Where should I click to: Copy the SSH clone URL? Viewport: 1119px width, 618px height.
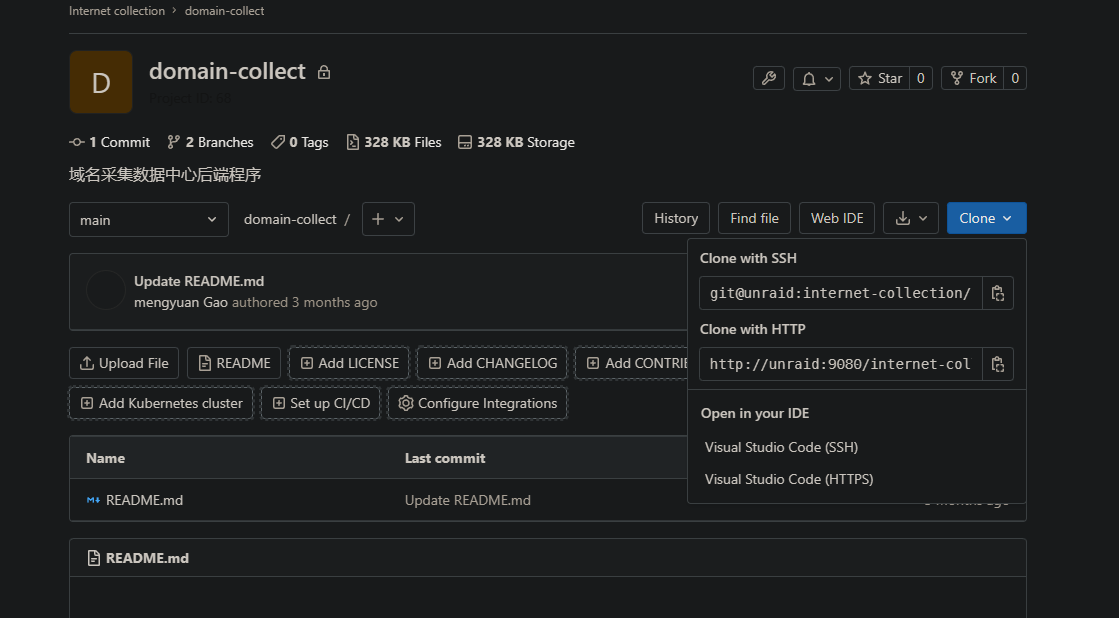tap(997, 293)
